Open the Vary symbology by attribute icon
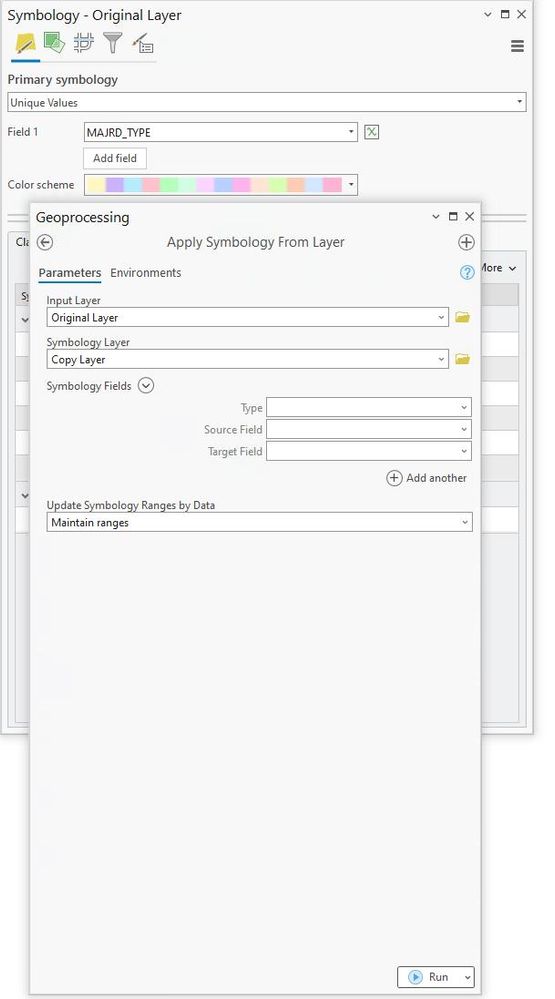This screenshot has height=999, width=555. point(54,43)
